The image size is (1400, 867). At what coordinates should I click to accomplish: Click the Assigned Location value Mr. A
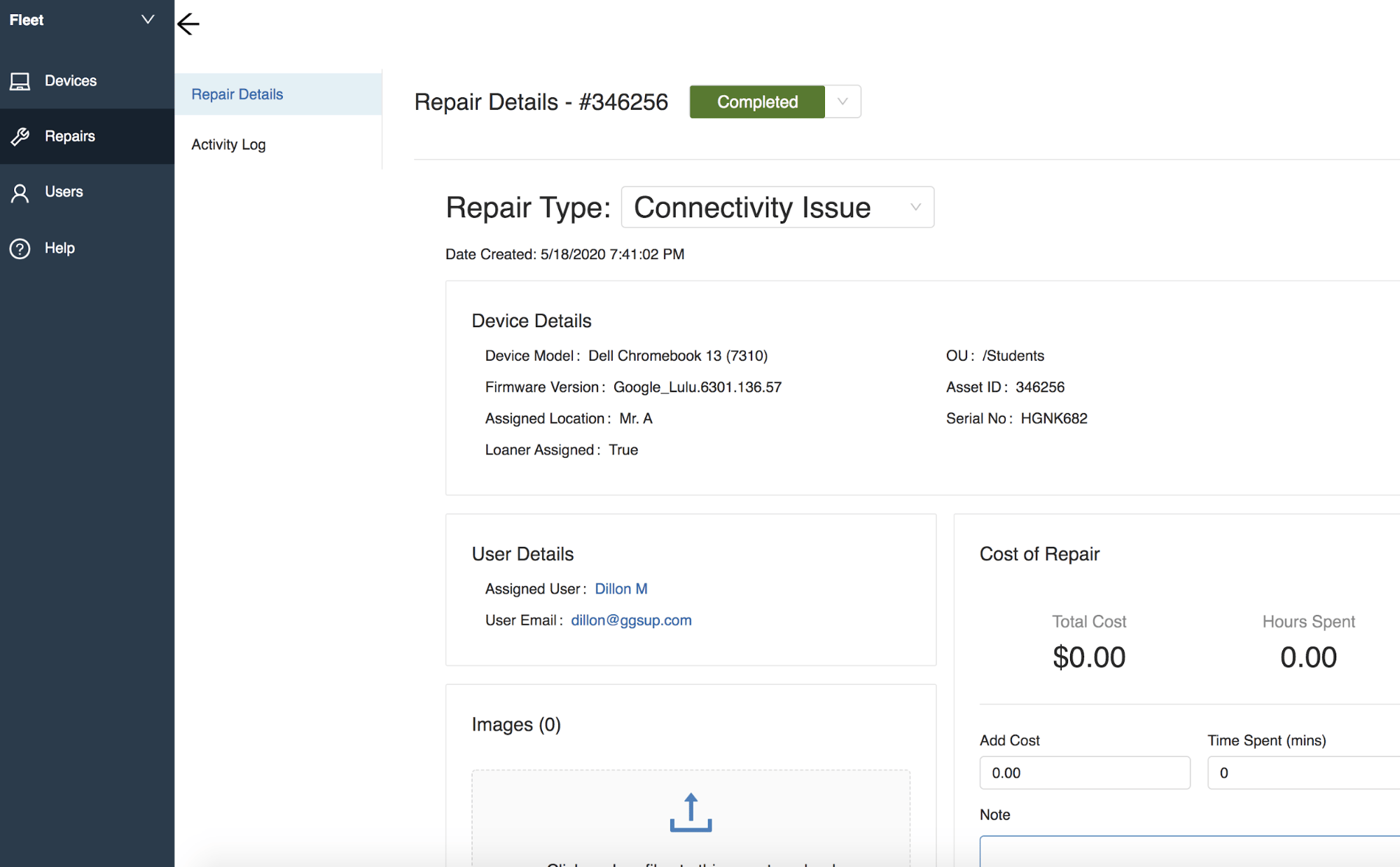click(636, 419)
